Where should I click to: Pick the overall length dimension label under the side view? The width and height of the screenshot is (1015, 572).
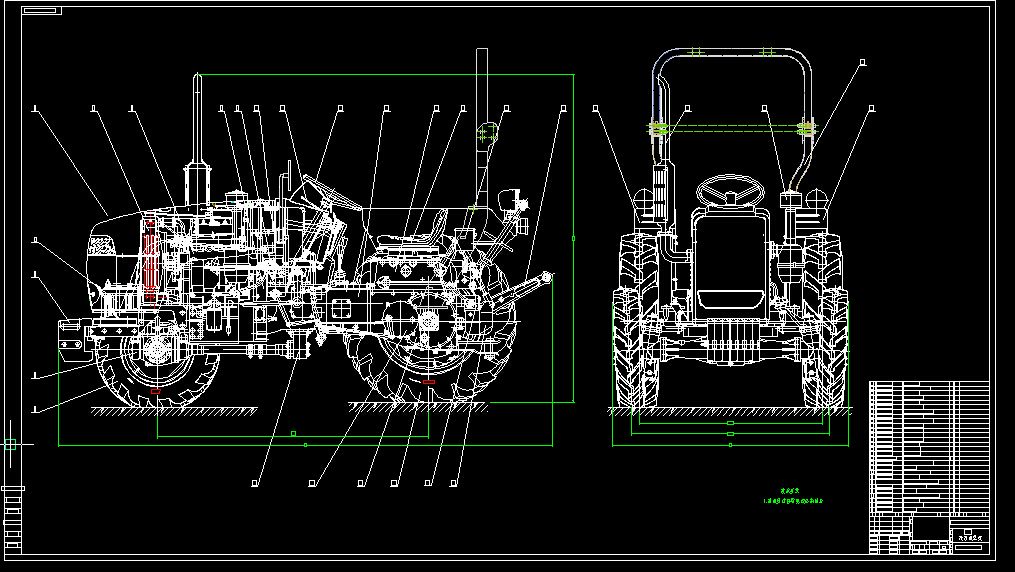(305, 445)
